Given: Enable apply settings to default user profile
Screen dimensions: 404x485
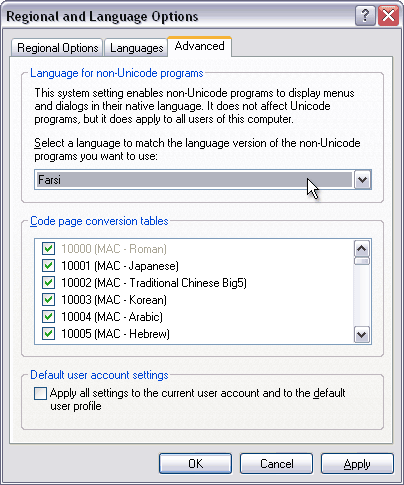Looking at the screenshot, I should point(40,393).
